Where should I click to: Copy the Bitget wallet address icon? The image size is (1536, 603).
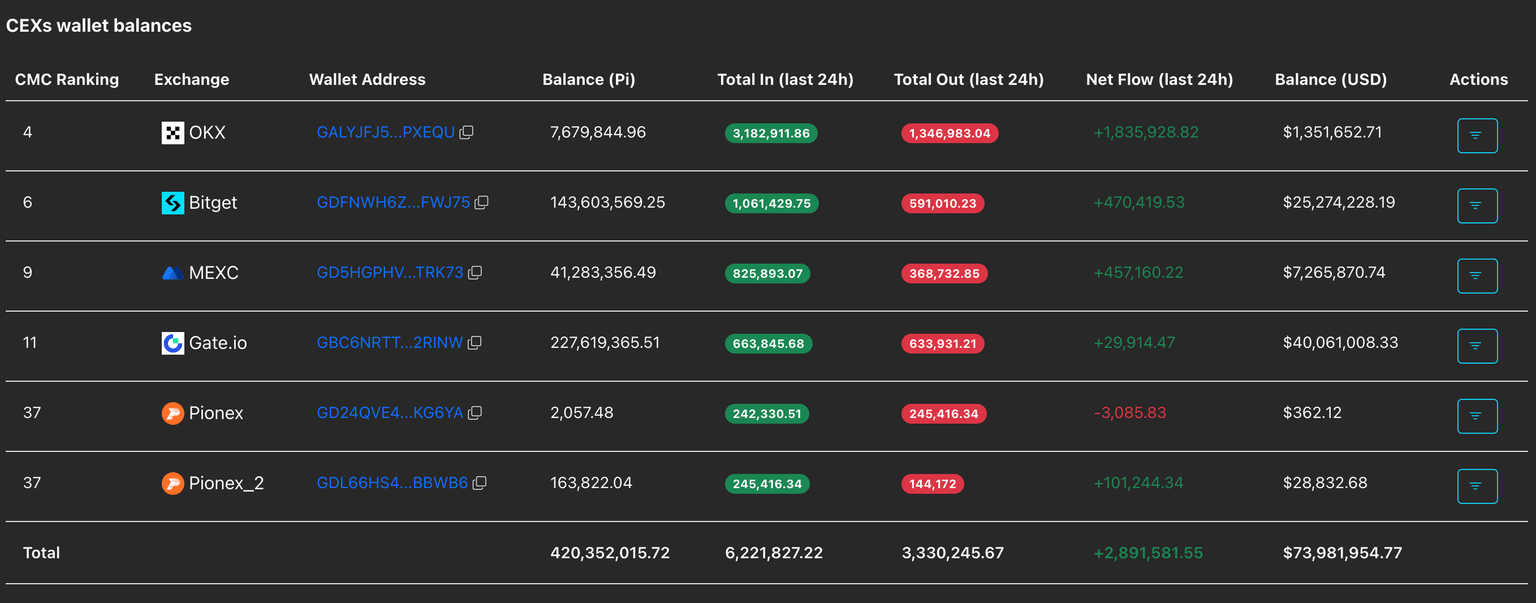(481, 203)
